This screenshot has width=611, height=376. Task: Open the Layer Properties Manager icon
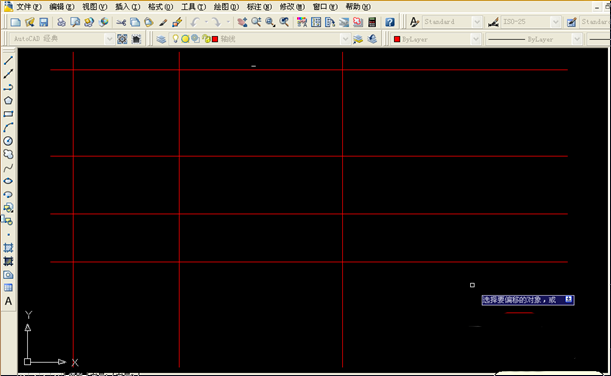click(x=161, y=39)
